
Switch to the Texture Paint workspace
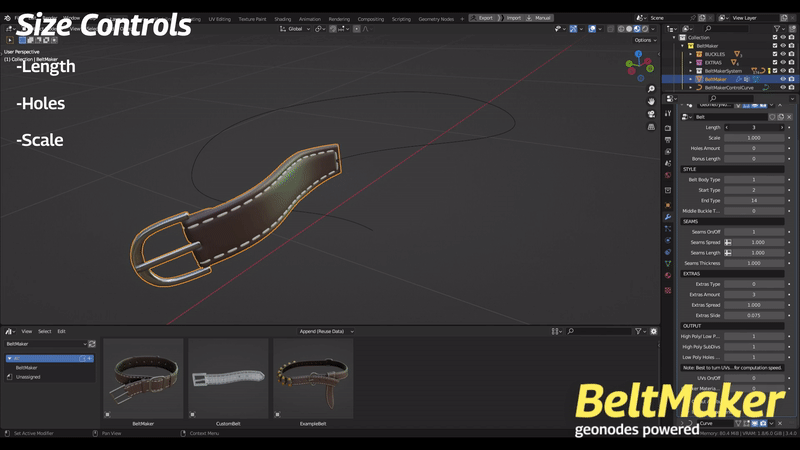[252, 19]
